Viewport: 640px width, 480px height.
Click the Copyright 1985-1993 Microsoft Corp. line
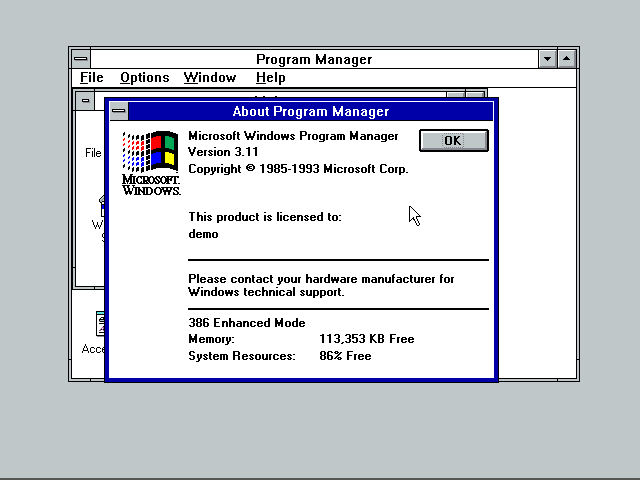click(x=298, y=169)
